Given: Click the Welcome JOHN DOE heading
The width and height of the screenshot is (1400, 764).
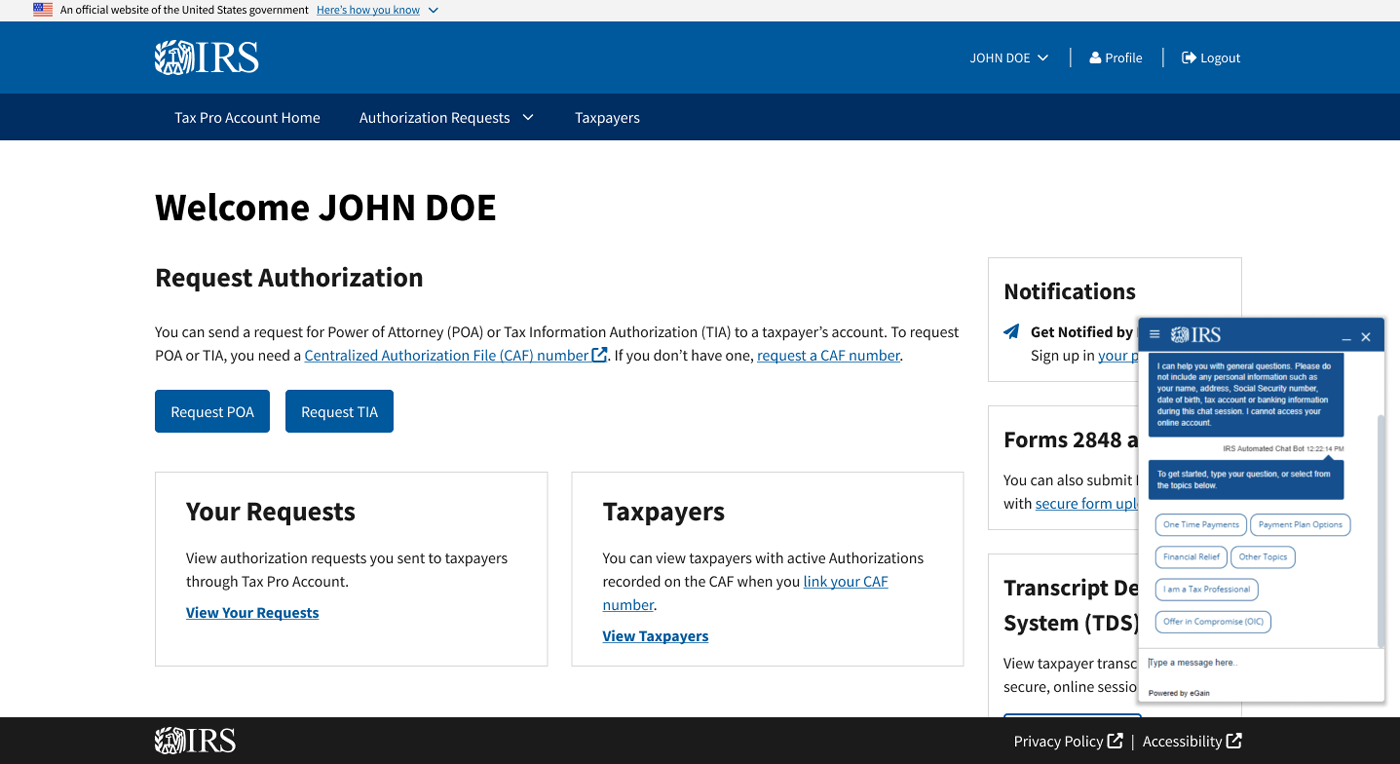Looking at the screenshot, I should [325, 207].
